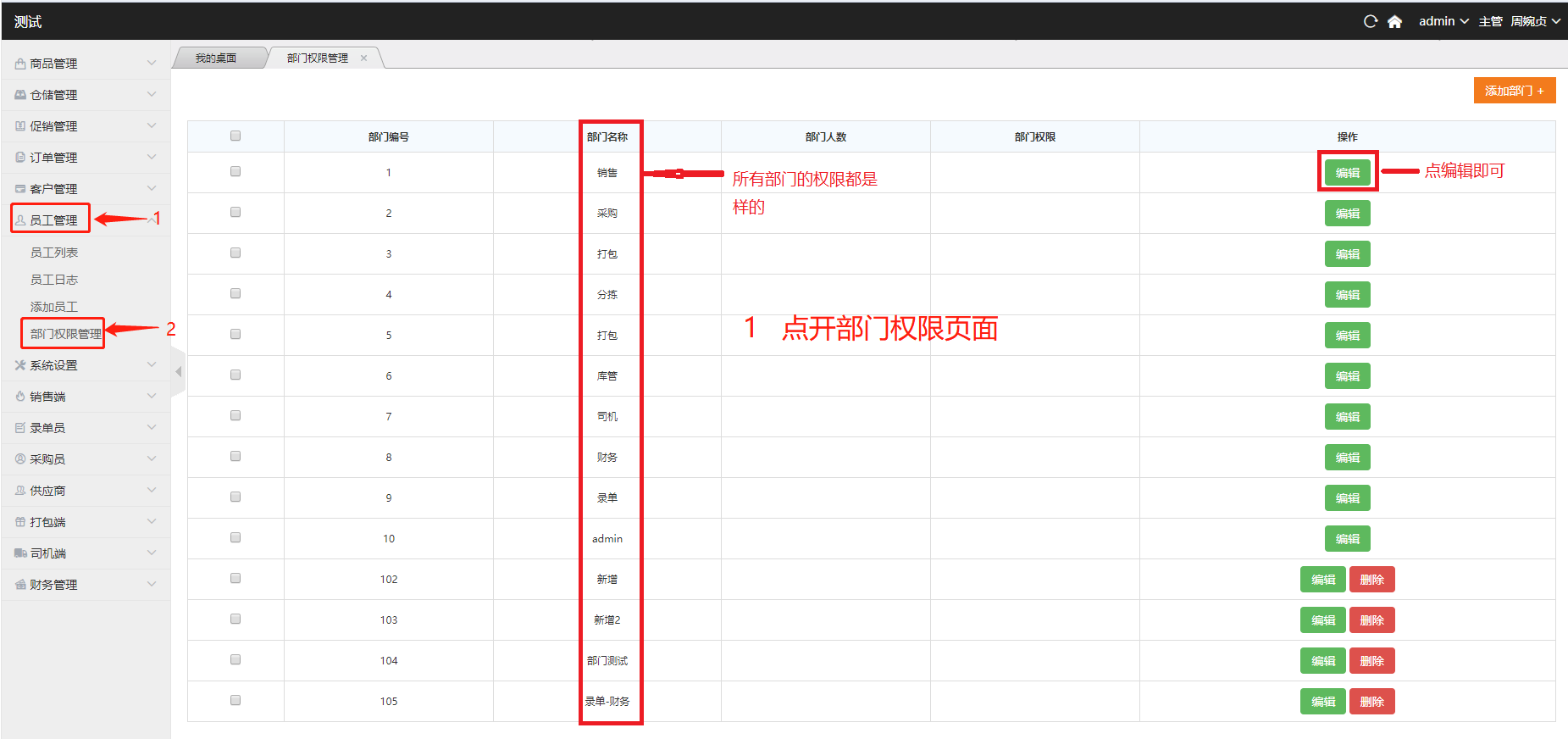Image resolution: width=1568 pixels, height=739 pixels.
Task: Go to home via house icon
Action: point(1394,21)
